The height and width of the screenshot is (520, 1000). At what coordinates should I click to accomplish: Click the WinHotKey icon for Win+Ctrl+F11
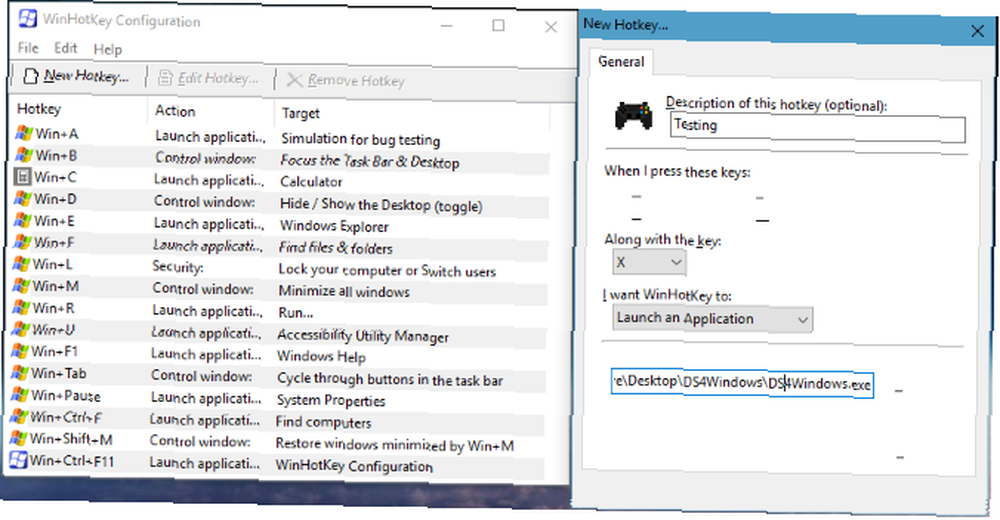pos(19,460)
